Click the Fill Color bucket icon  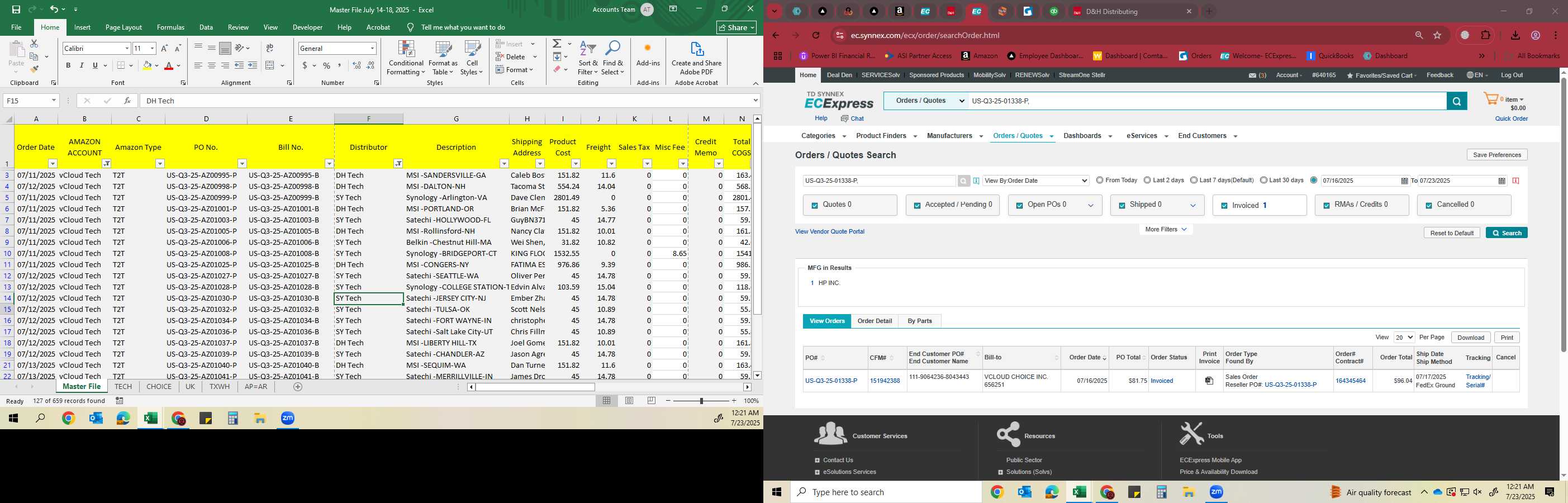point(147,65)
